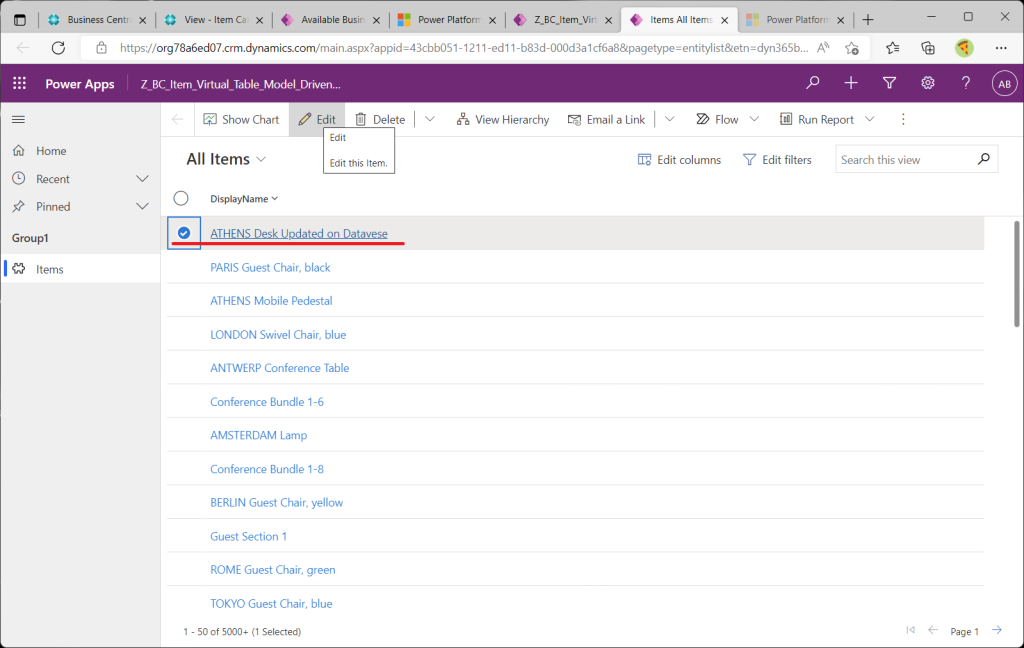Click the Edit columns button

click(x=679, y=159)
